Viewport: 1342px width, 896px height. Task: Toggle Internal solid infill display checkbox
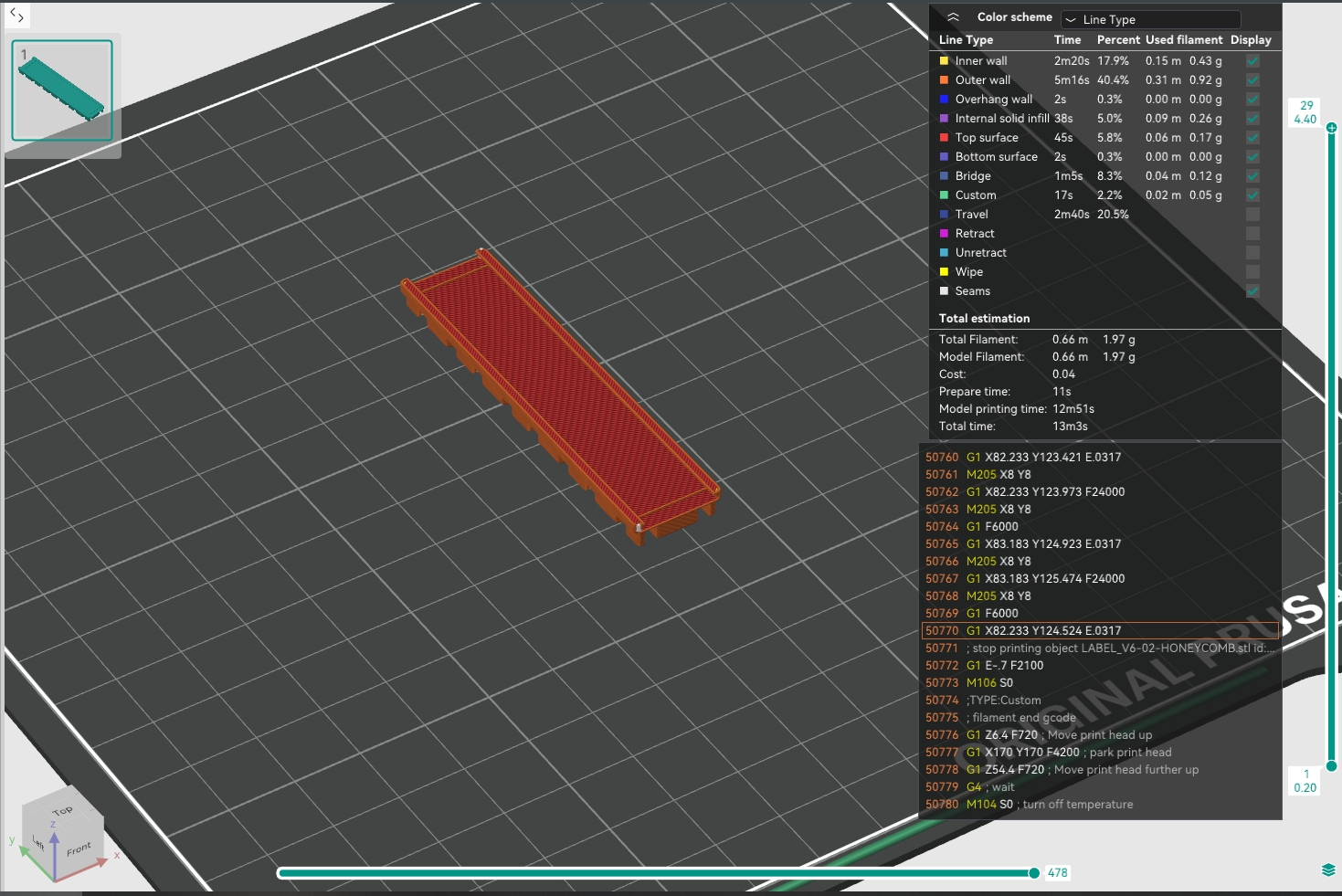pyautogui.click(x=1252, y=119)
